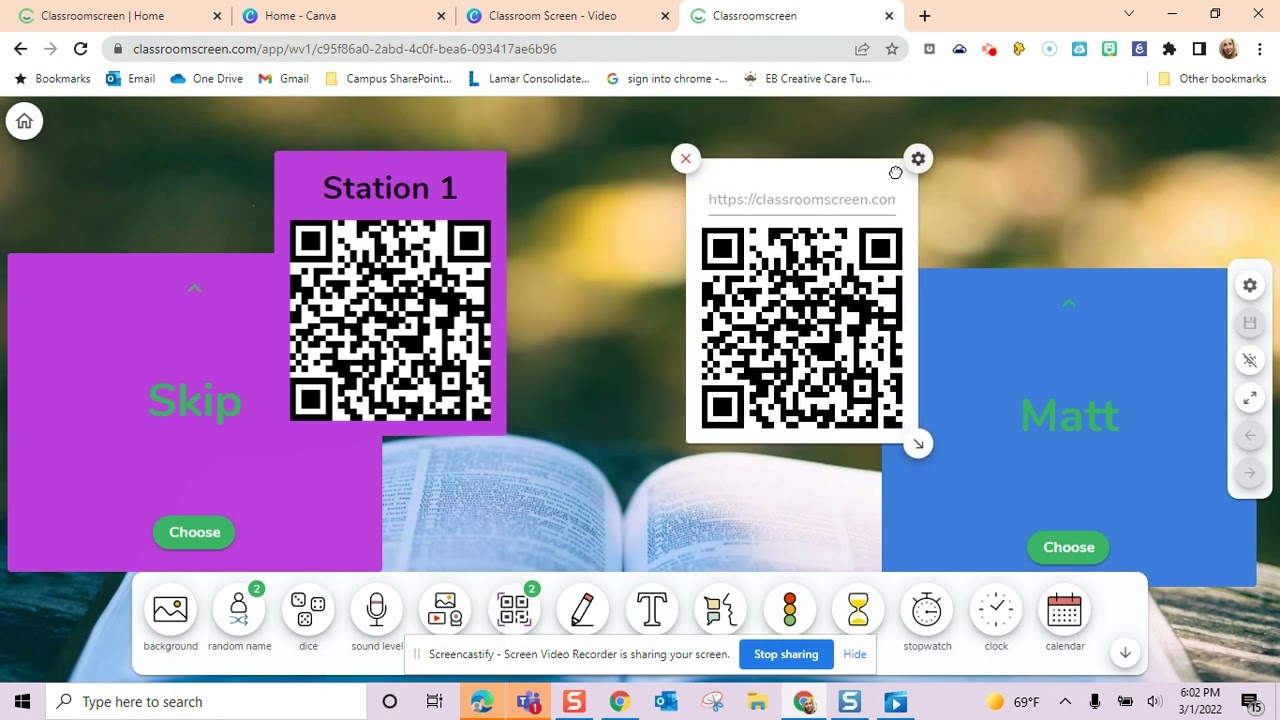Screen dimensions: 1280x720
Task: Open the Windows Start menu
Action: (x=22, y=702)
